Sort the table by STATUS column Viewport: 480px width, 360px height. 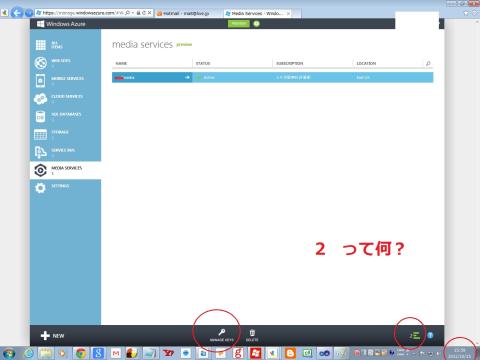[203, 63]
